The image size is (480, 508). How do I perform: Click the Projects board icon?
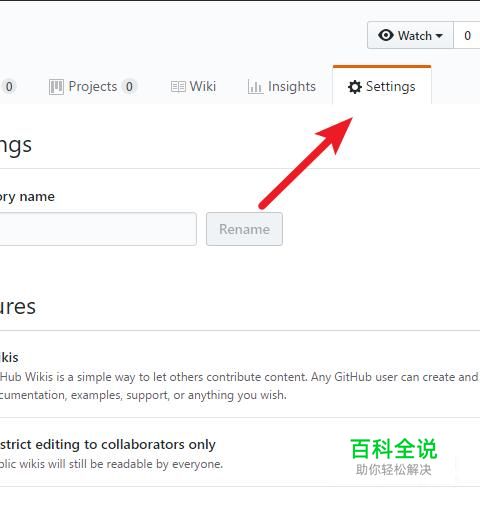point(56,87)
